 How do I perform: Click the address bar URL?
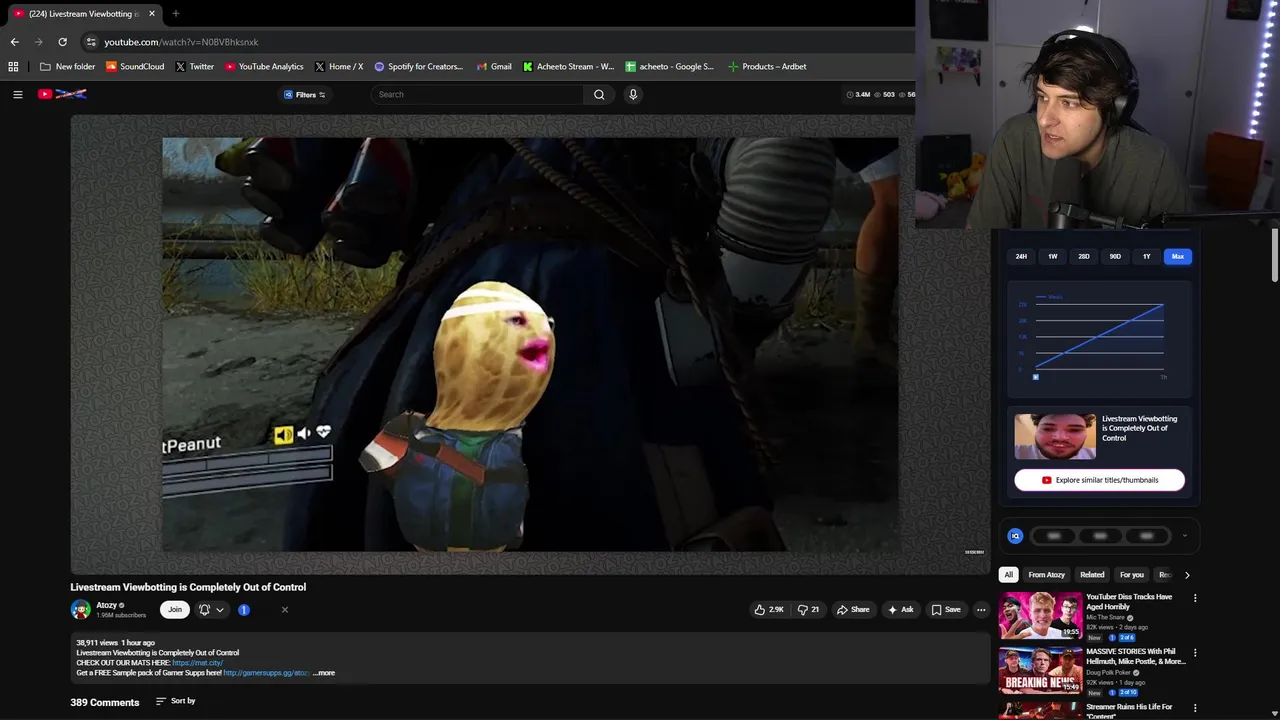[x=181, y=42]
